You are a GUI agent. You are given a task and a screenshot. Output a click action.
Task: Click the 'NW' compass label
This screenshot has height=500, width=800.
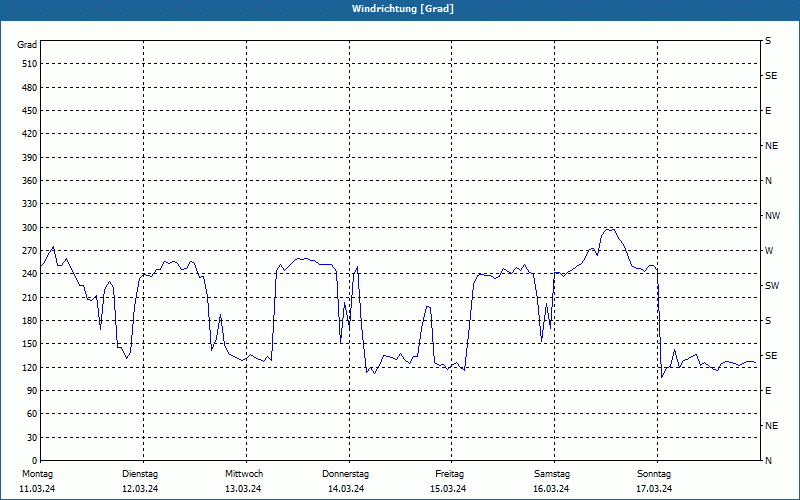pyautogui.click(x=772, y=216)
